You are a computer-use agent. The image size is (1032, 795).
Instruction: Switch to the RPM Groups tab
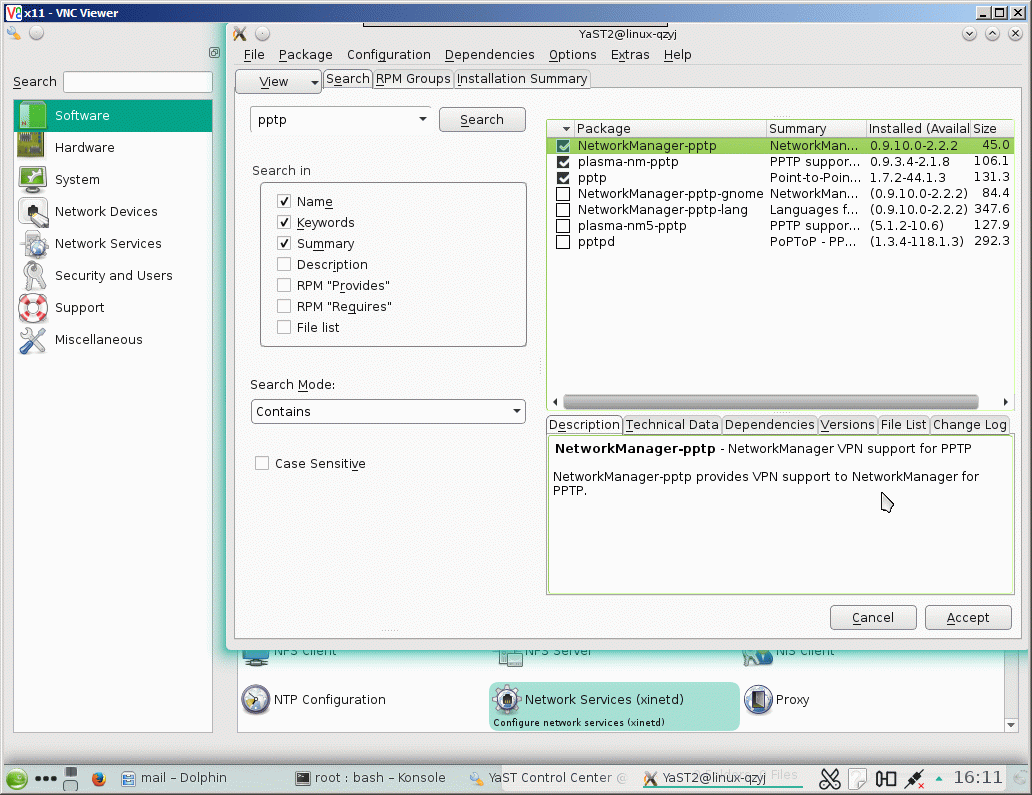click(x=413, y=79)
